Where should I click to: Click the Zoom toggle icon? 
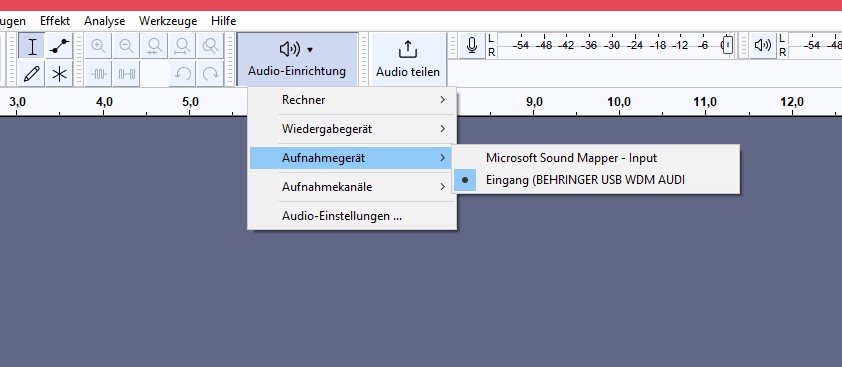210,46
